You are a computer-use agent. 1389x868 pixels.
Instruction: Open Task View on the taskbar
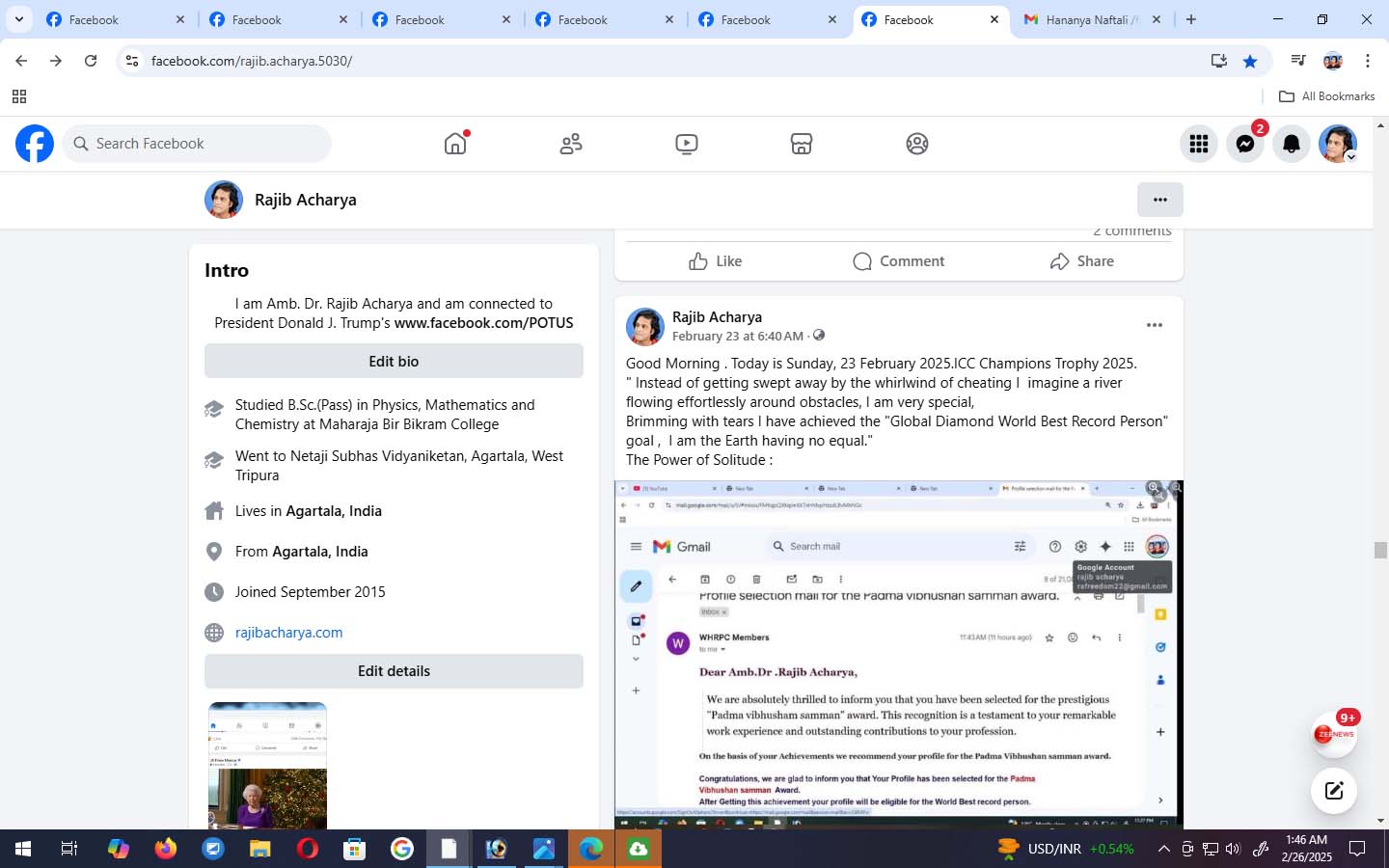tap(69, 849)
